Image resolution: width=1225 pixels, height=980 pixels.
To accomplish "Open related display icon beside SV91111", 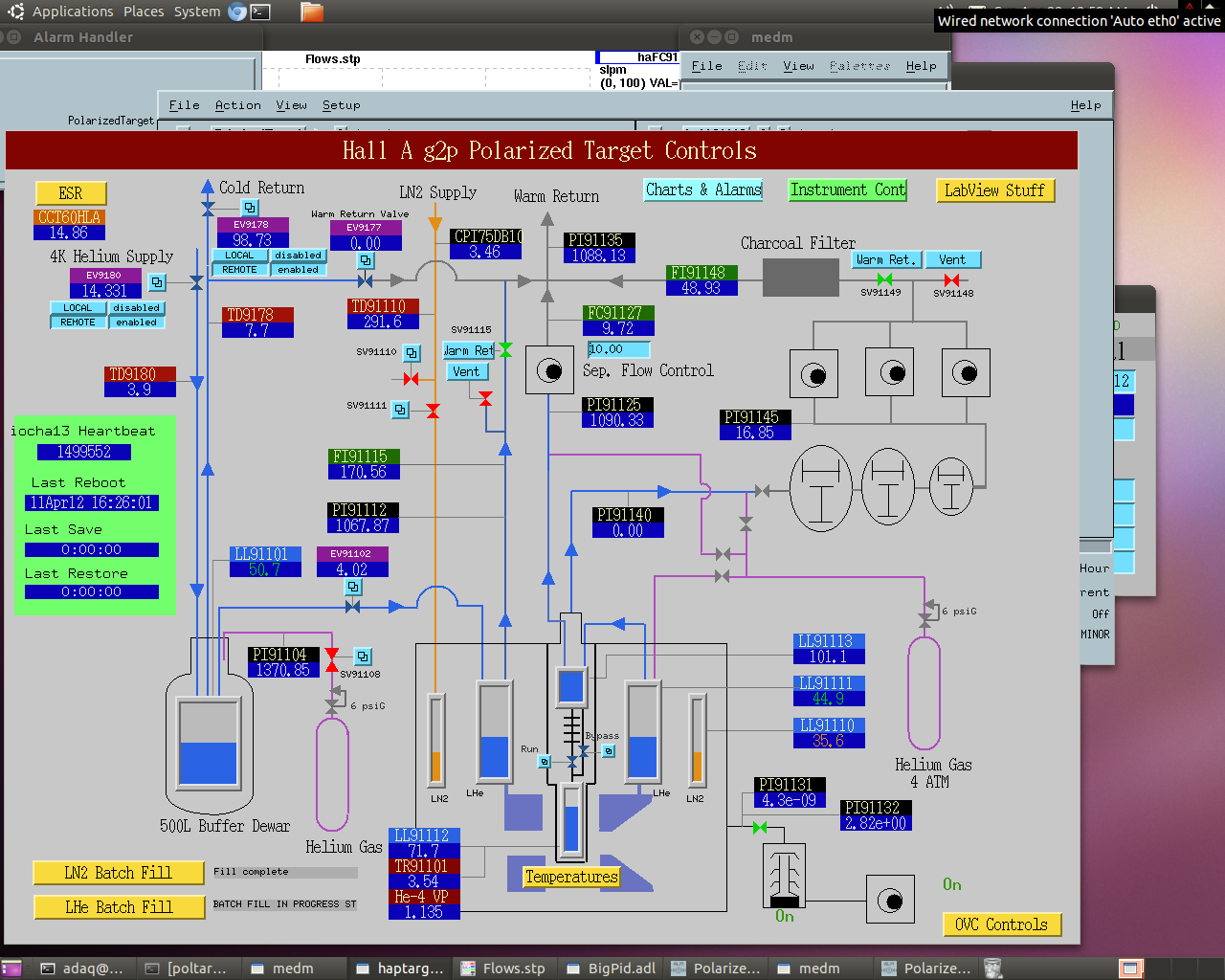I will pos(400,410).
